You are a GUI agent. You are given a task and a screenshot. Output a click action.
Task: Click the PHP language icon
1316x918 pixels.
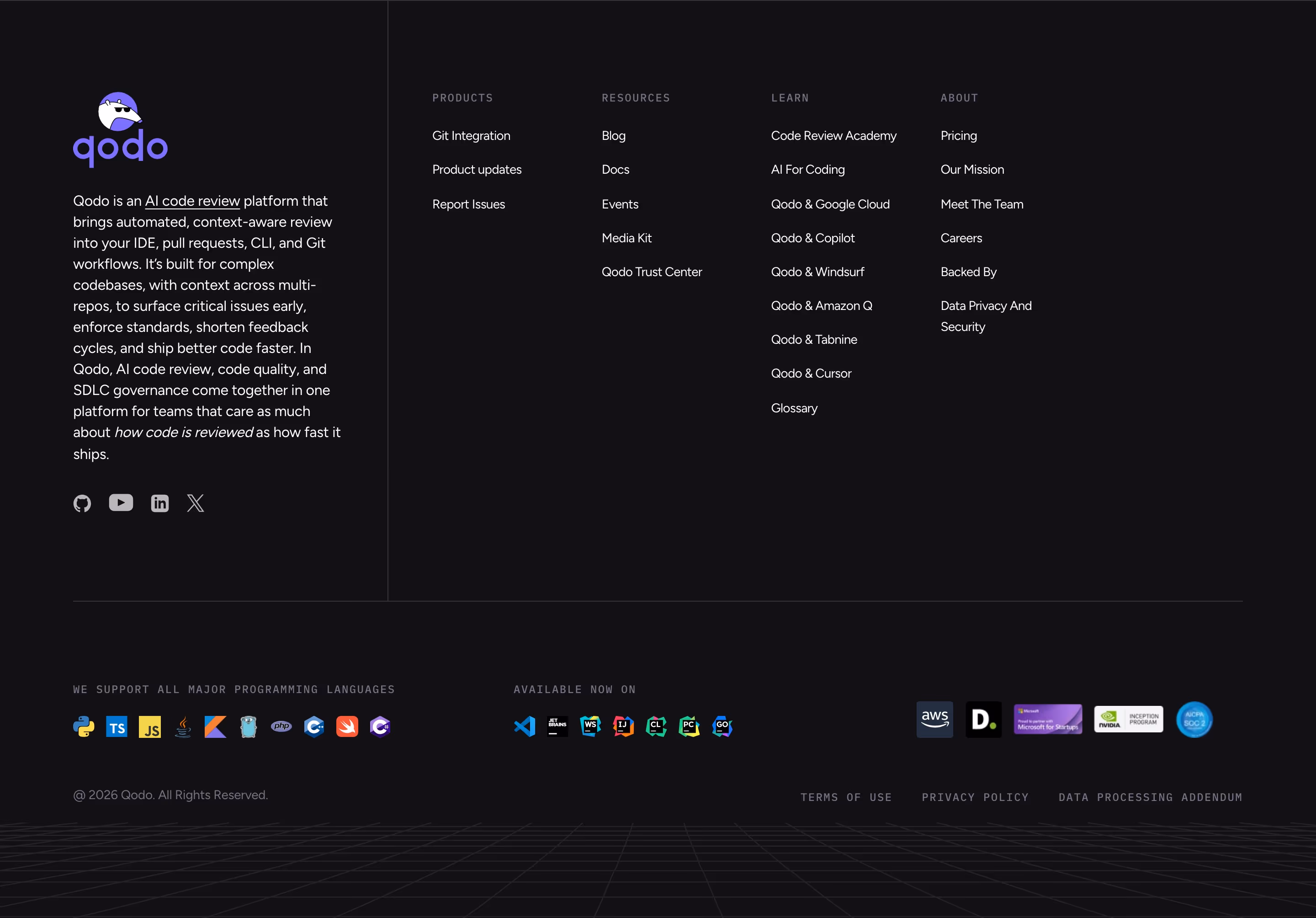(281, 726)
